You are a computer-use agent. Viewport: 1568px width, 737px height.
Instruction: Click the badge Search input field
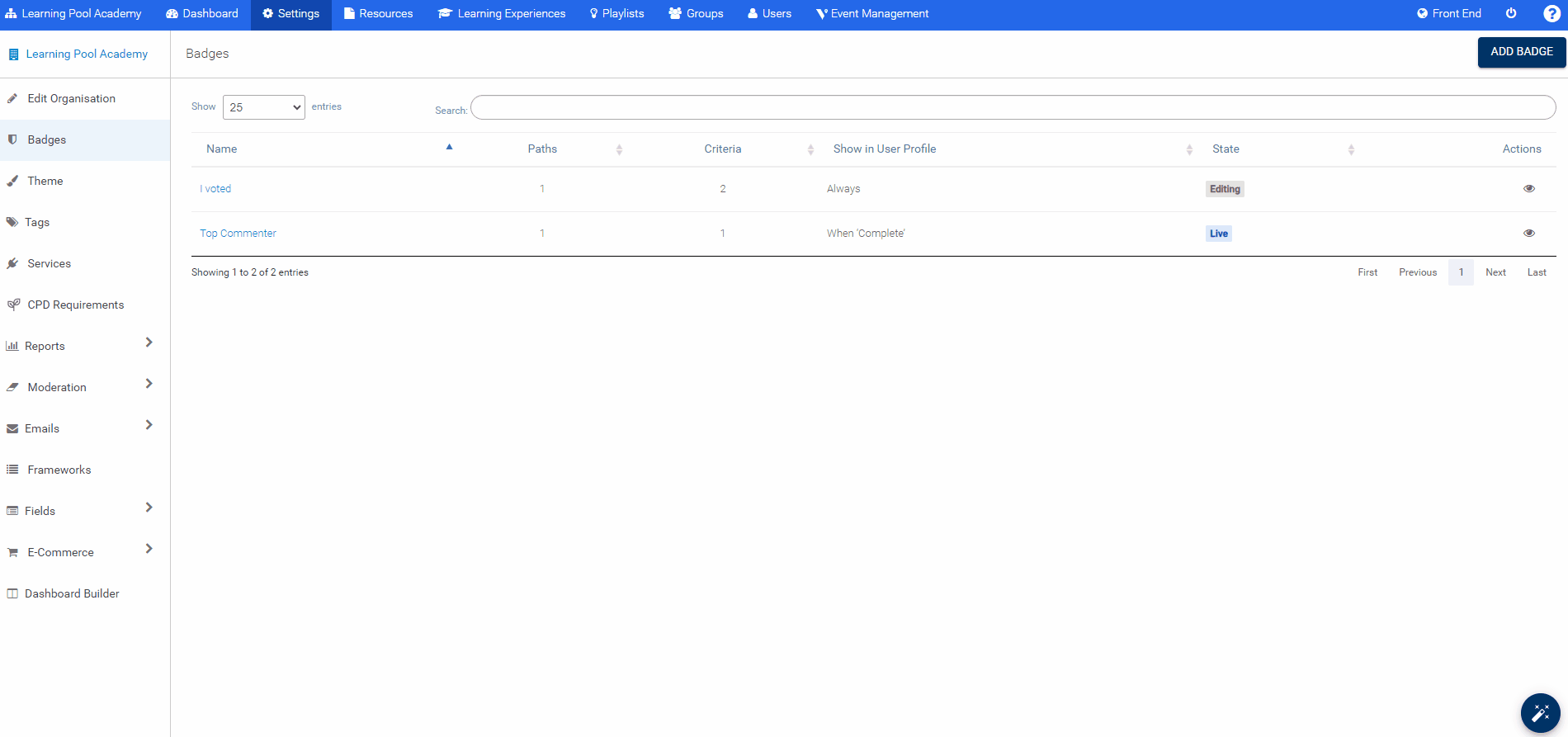click(x=1013, y=107)
